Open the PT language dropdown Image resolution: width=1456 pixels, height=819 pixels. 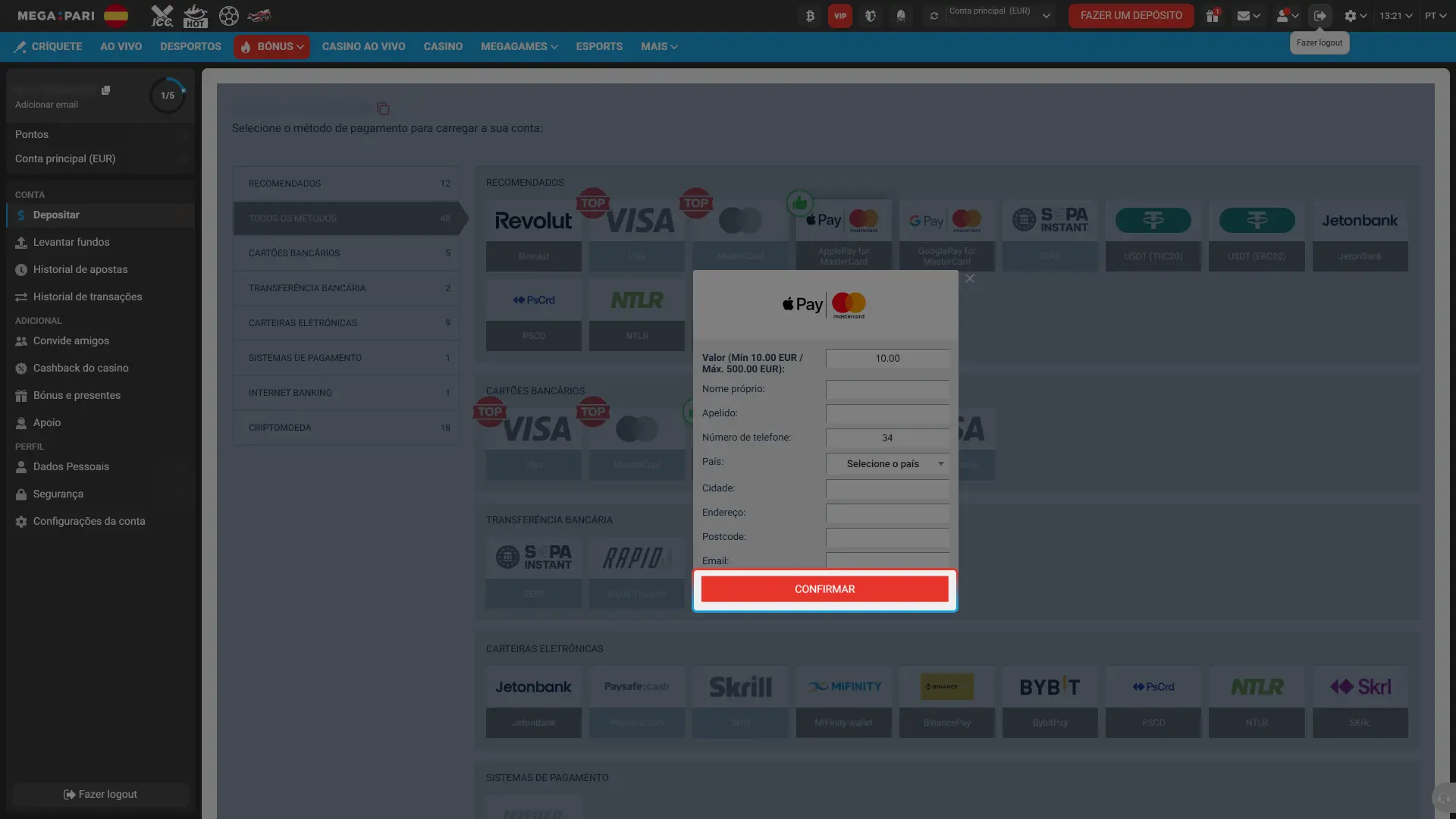(x=1436, y=16)
